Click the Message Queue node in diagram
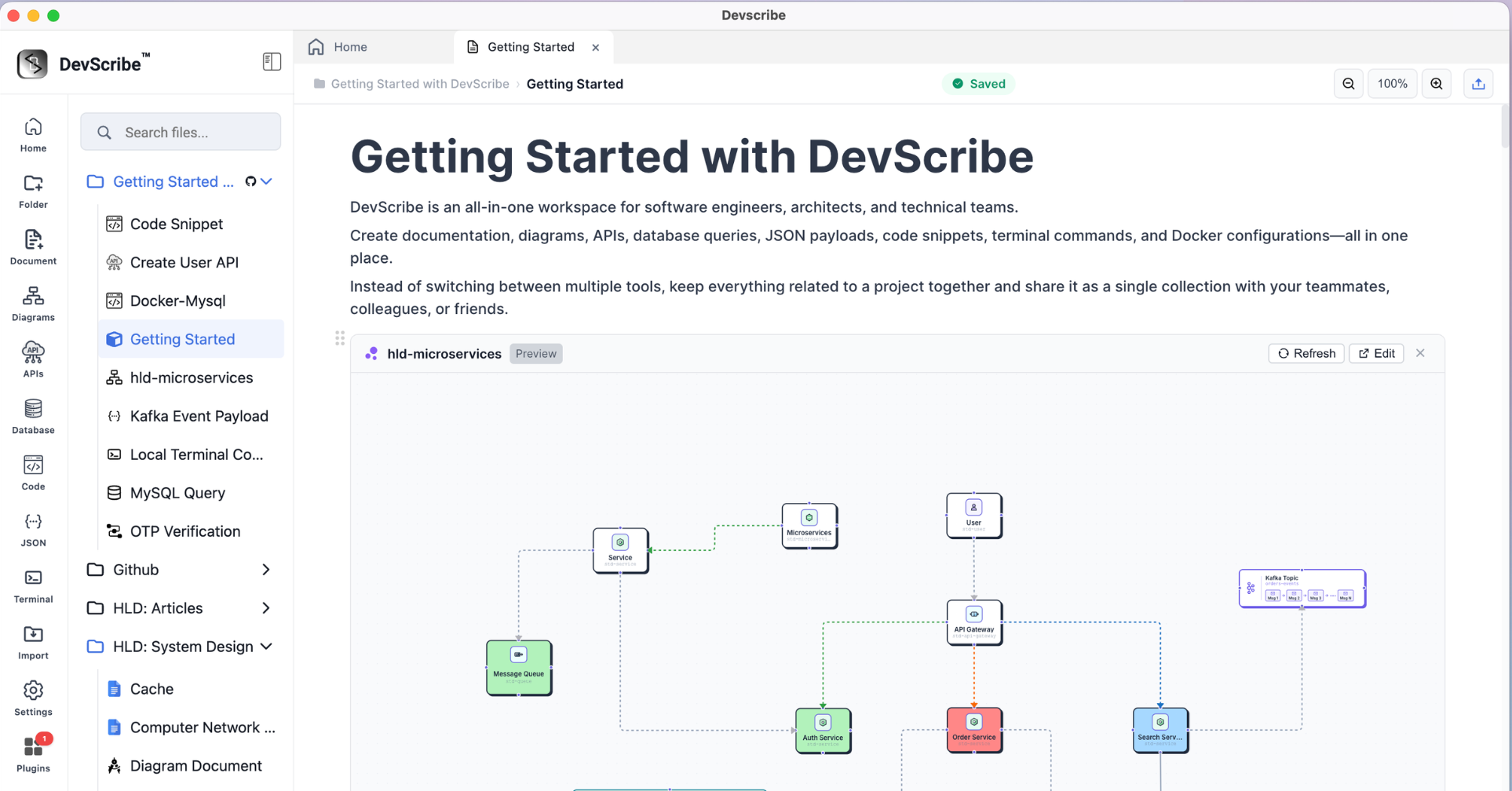This screenshot has height=791, width=1512. tap(518, 667)
